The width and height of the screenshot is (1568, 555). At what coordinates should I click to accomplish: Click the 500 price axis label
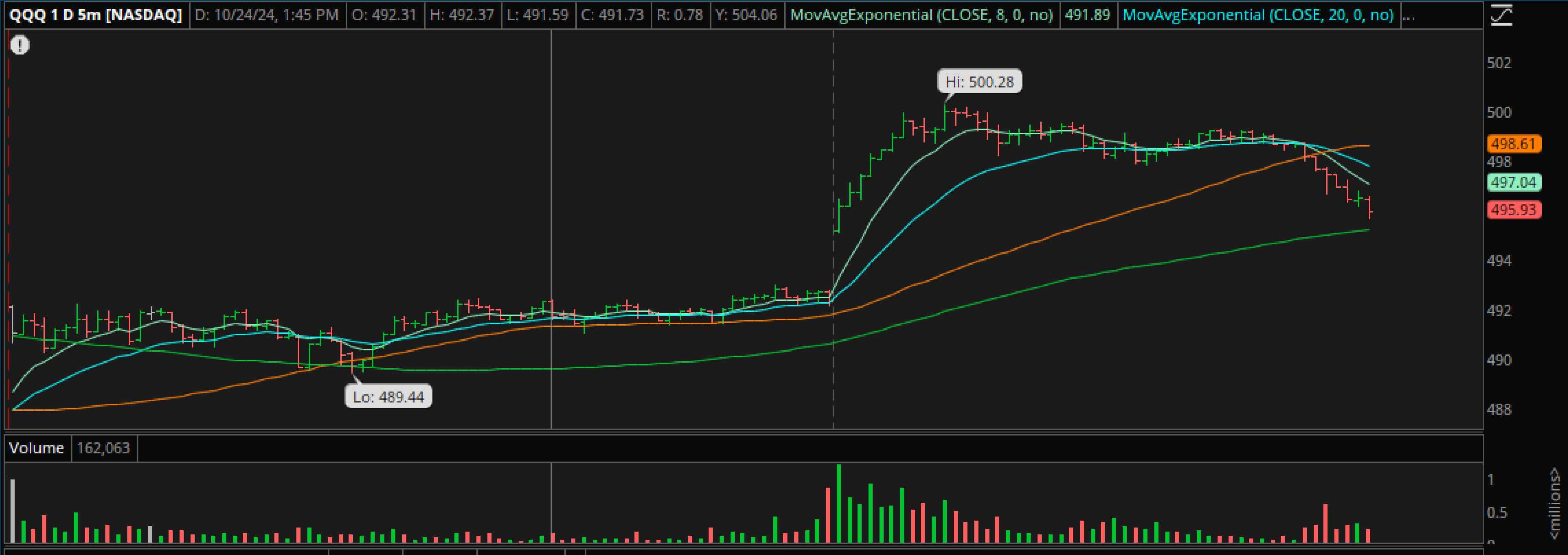[x=1499, y=113]
